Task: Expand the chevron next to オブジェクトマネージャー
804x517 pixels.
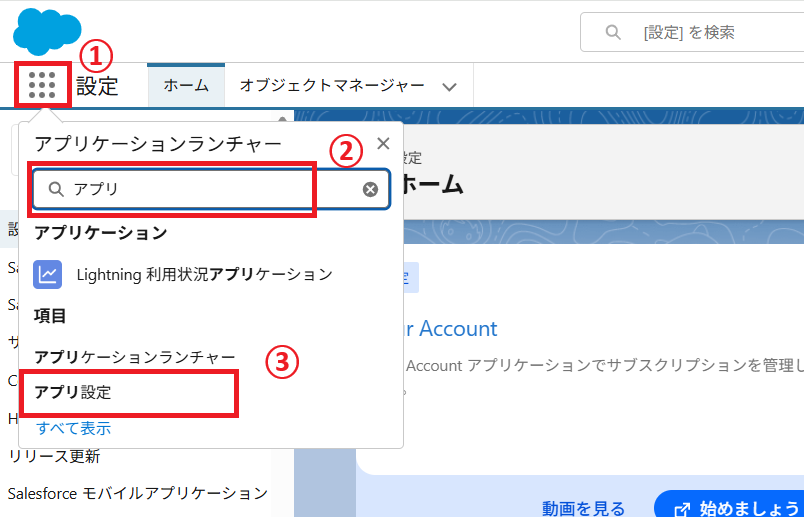Action: [x=450, y=87]
